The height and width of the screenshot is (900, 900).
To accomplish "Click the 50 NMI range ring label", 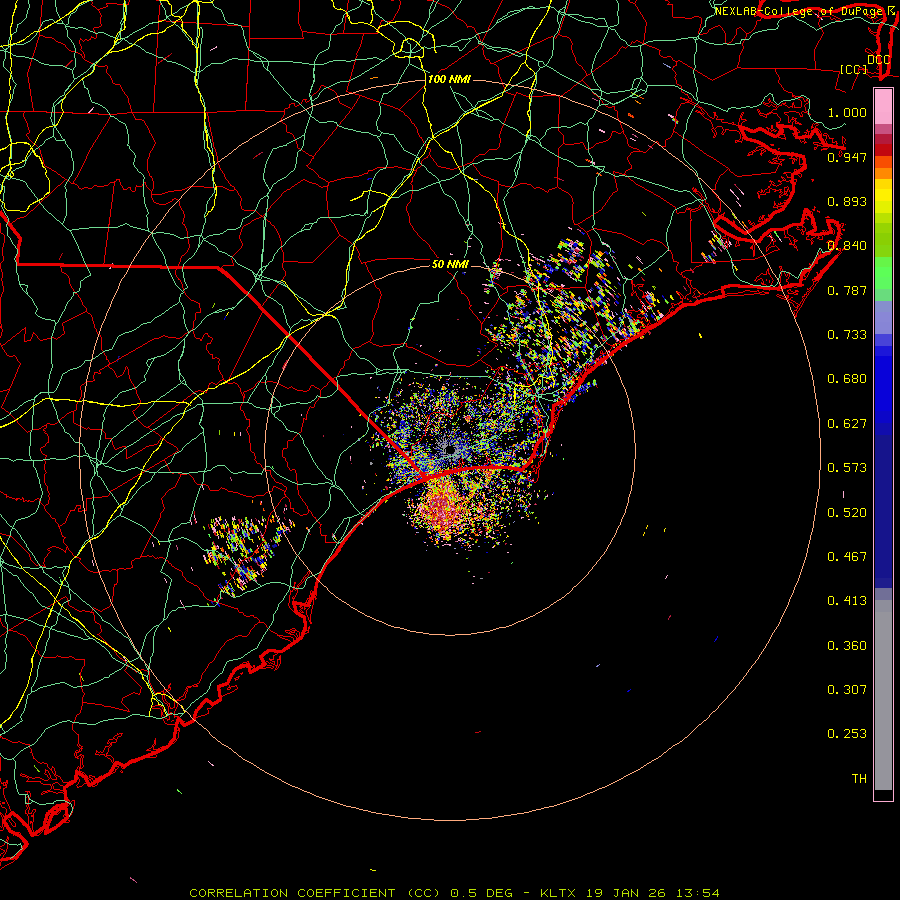I will (450, 265).
